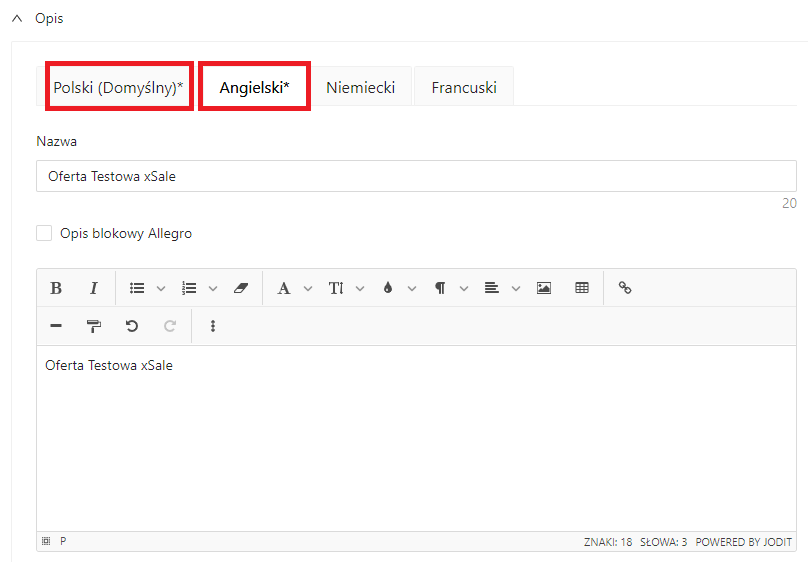The height and width of the screenshot is (562, 808).
Task: Insert an image into description
Action: click(x=544, y=288)
